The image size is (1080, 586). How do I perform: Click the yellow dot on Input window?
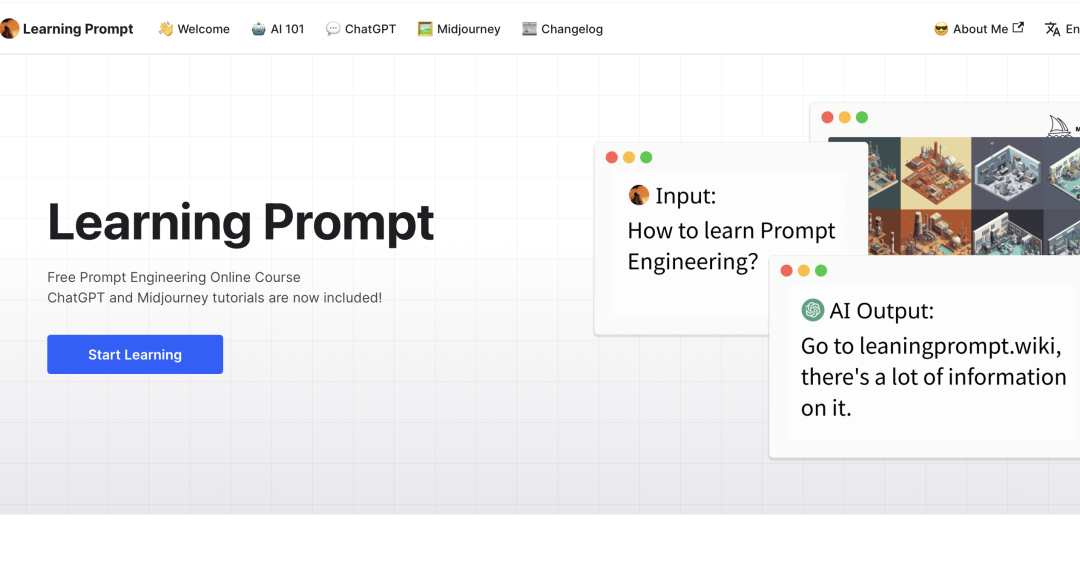tap(629, 157)
